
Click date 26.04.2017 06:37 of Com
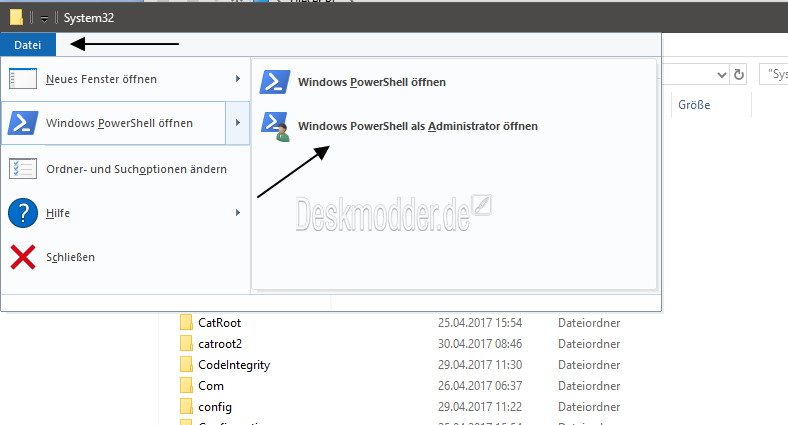(x=480, y=386)
